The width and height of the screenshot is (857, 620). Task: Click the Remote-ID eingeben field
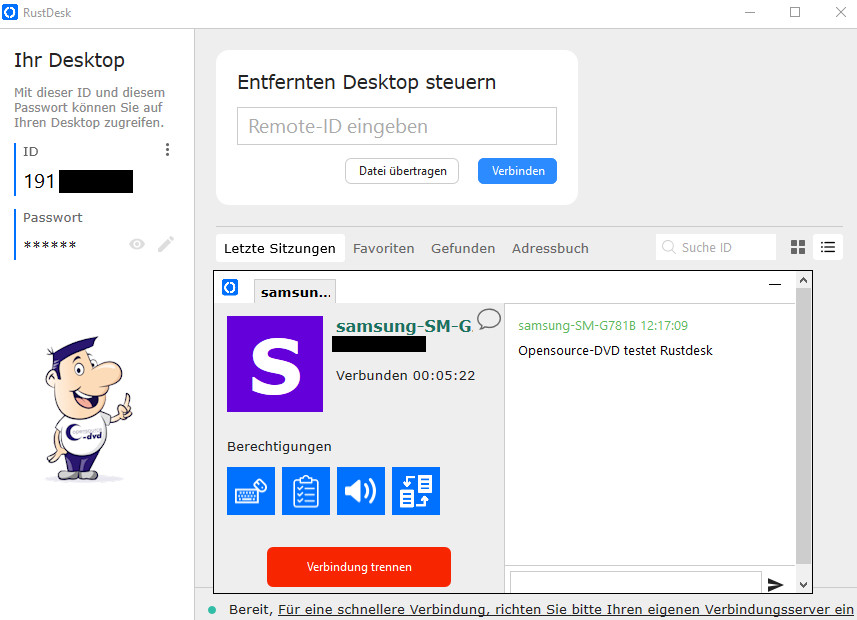pyautogui.click(x=396, y=127)
